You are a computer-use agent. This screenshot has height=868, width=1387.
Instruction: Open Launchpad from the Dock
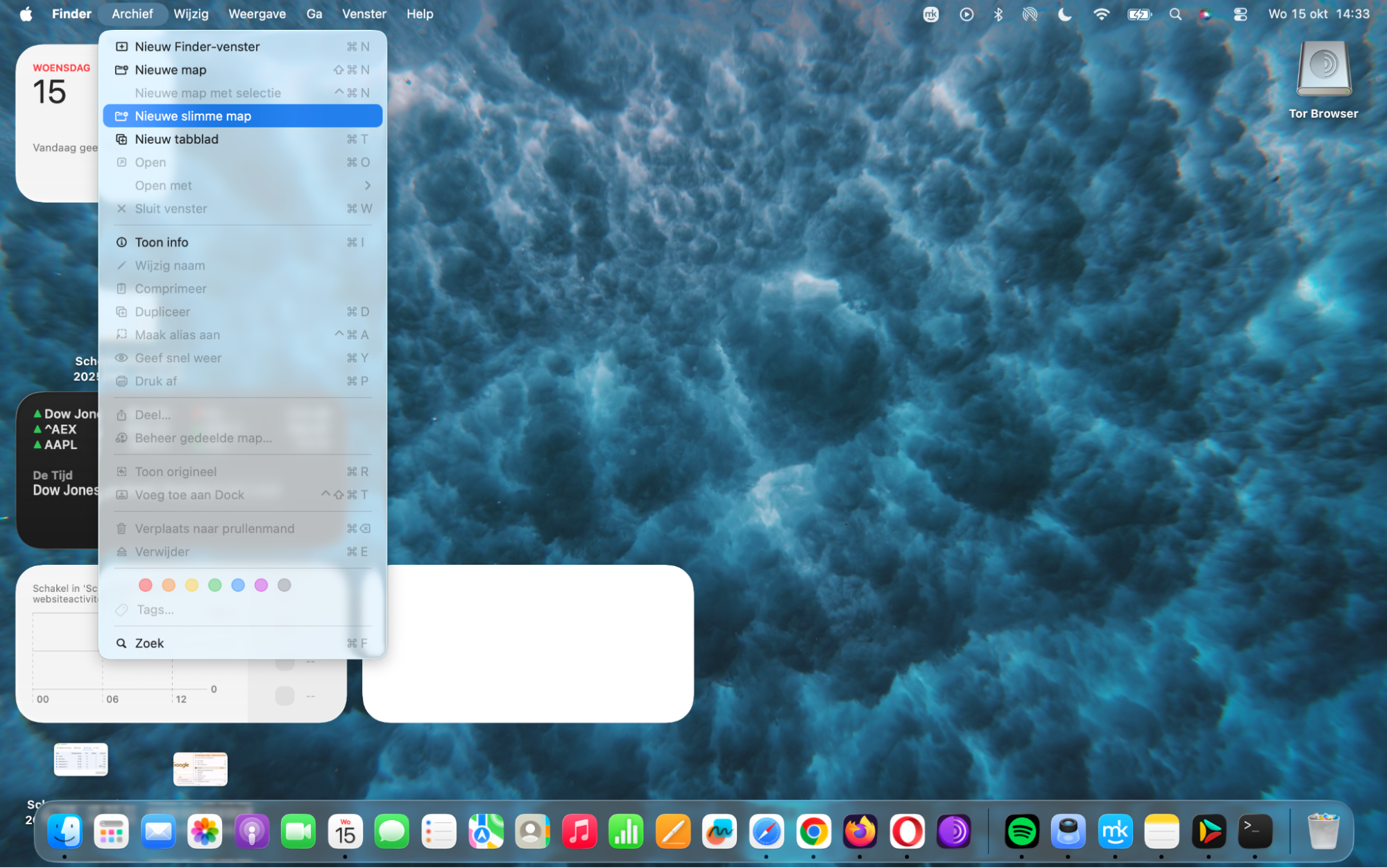112,831
